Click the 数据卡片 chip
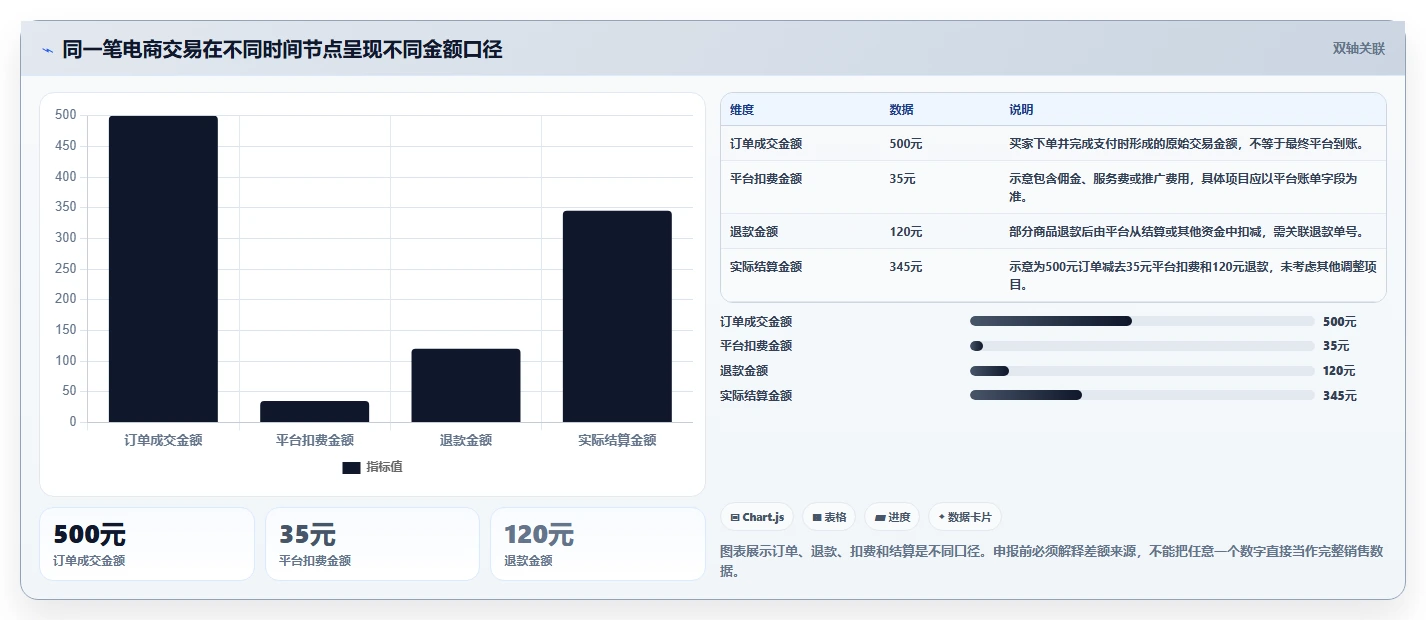 pyautogui.click(x=965, y=517)
